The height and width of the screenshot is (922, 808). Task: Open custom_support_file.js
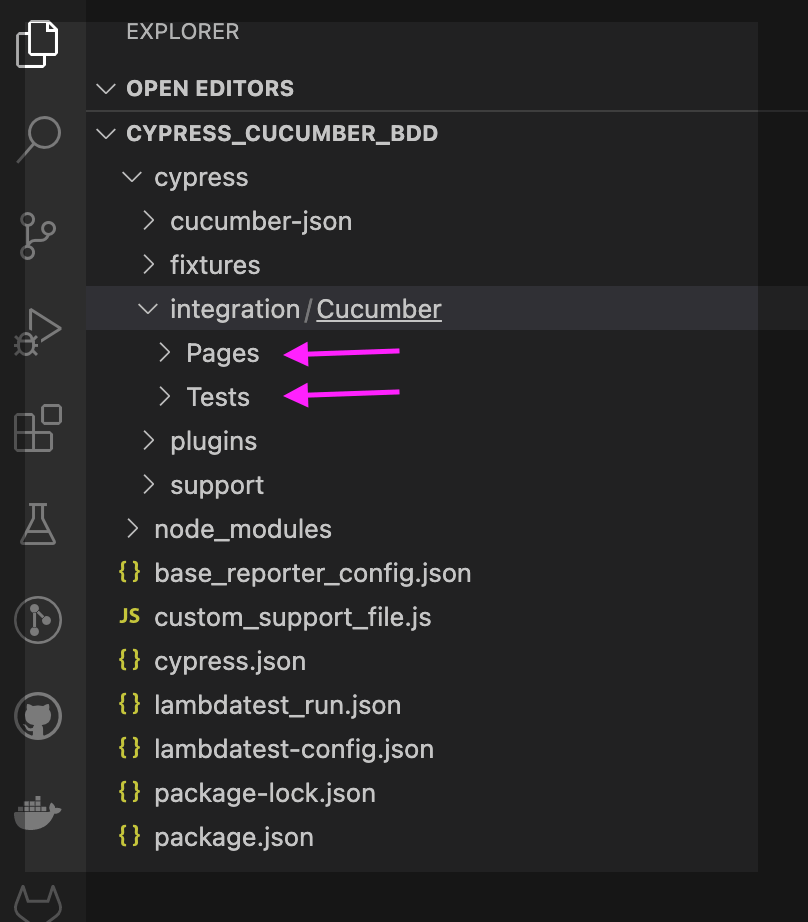point(292,617)
